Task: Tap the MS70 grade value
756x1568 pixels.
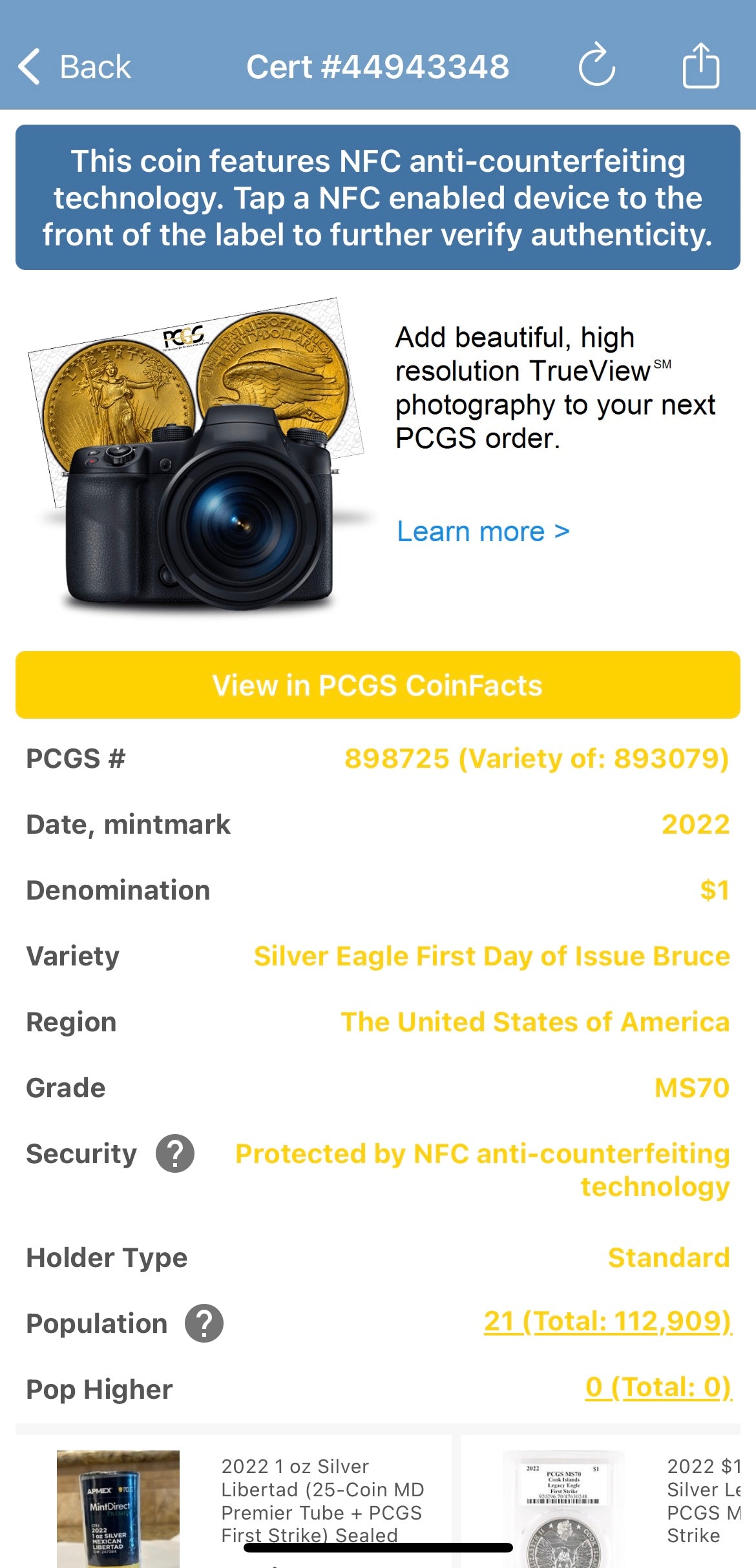Action: pos(691,1088)
